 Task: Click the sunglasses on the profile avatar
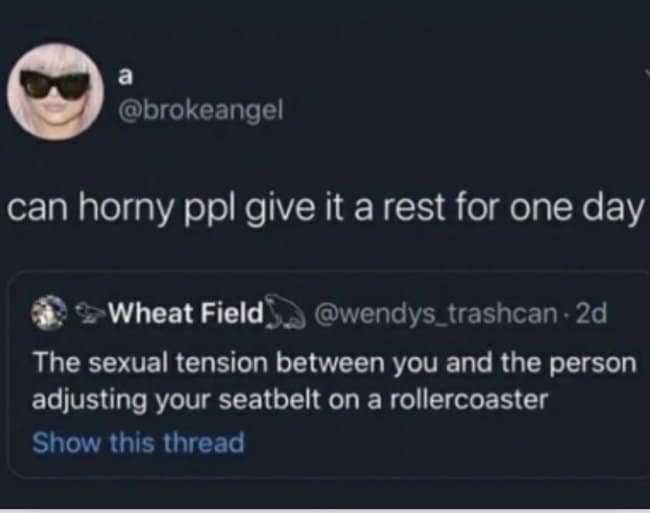54,85
